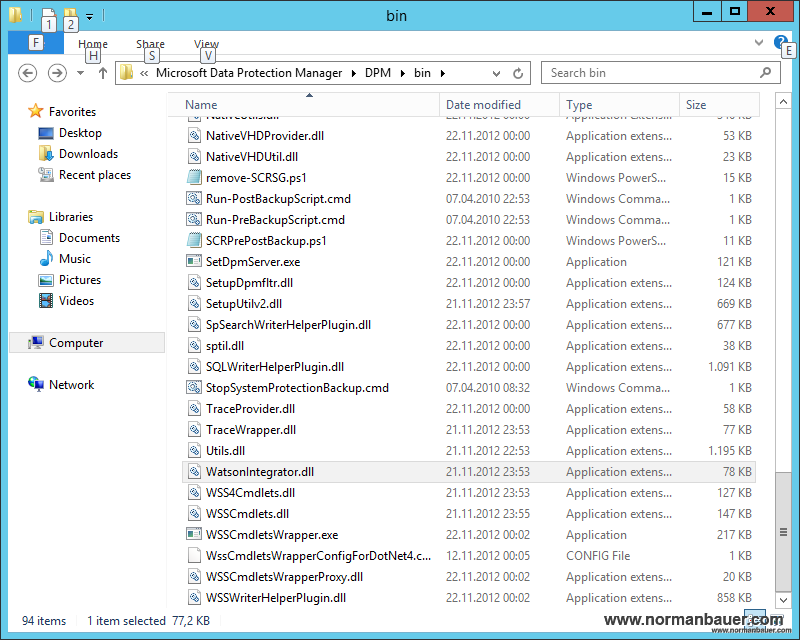Select SQLWriterHelperPlugin.dll file name

point(274,366)
